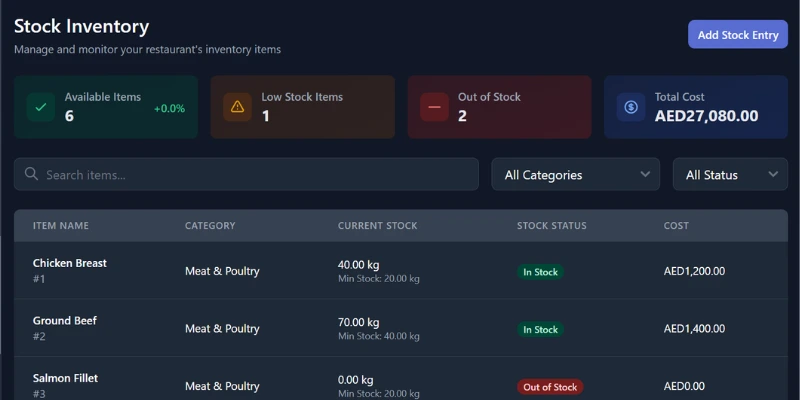Click the search magnifier icon
The height and width of the screenshot is (400, 800).
[32, 174]
